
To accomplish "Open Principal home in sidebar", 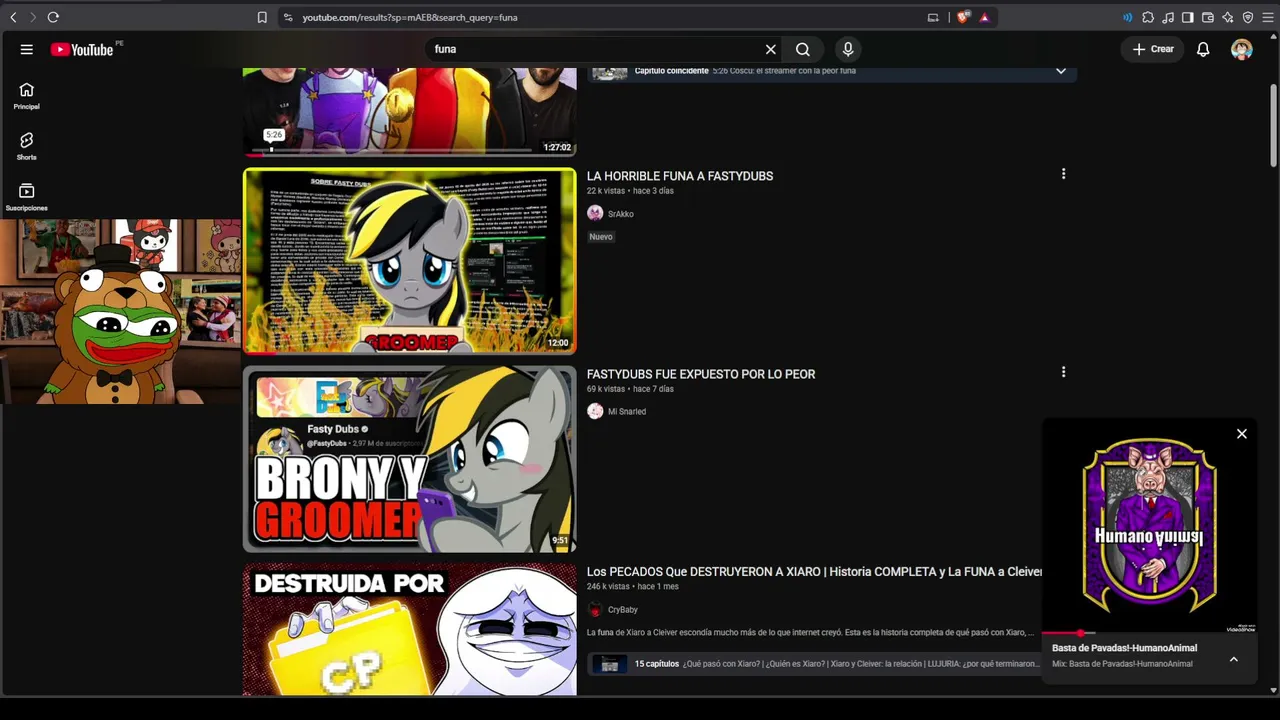I will click(27, 96).
